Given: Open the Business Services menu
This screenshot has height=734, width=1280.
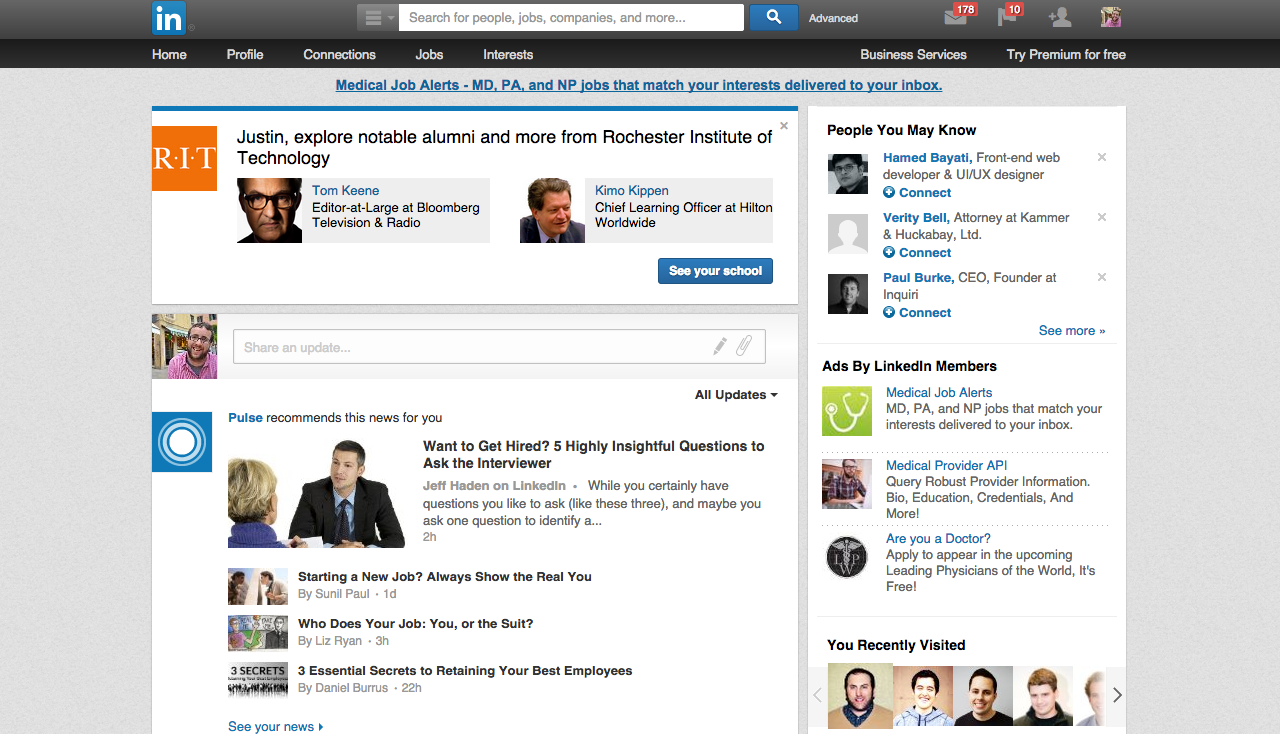Looking at the screenshot, I should coord(913,54).
